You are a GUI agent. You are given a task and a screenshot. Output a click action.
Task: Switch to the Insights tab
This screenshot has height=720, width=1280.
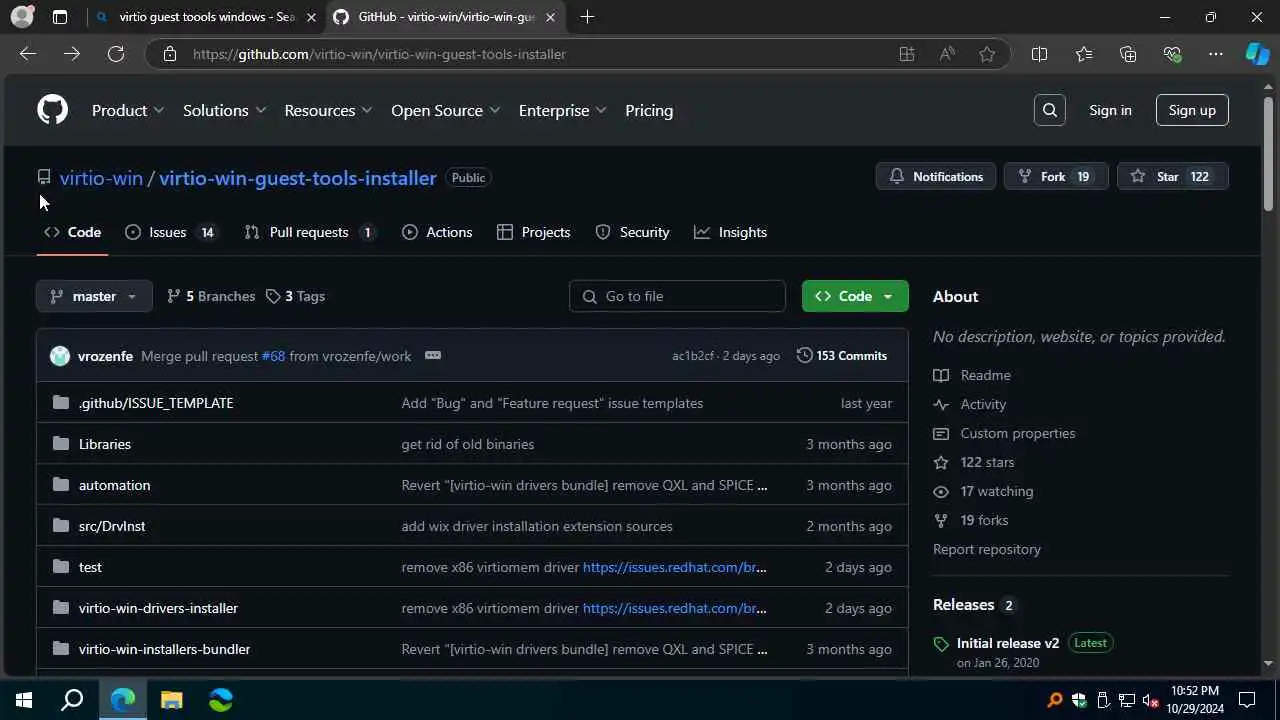click(731, 232)
